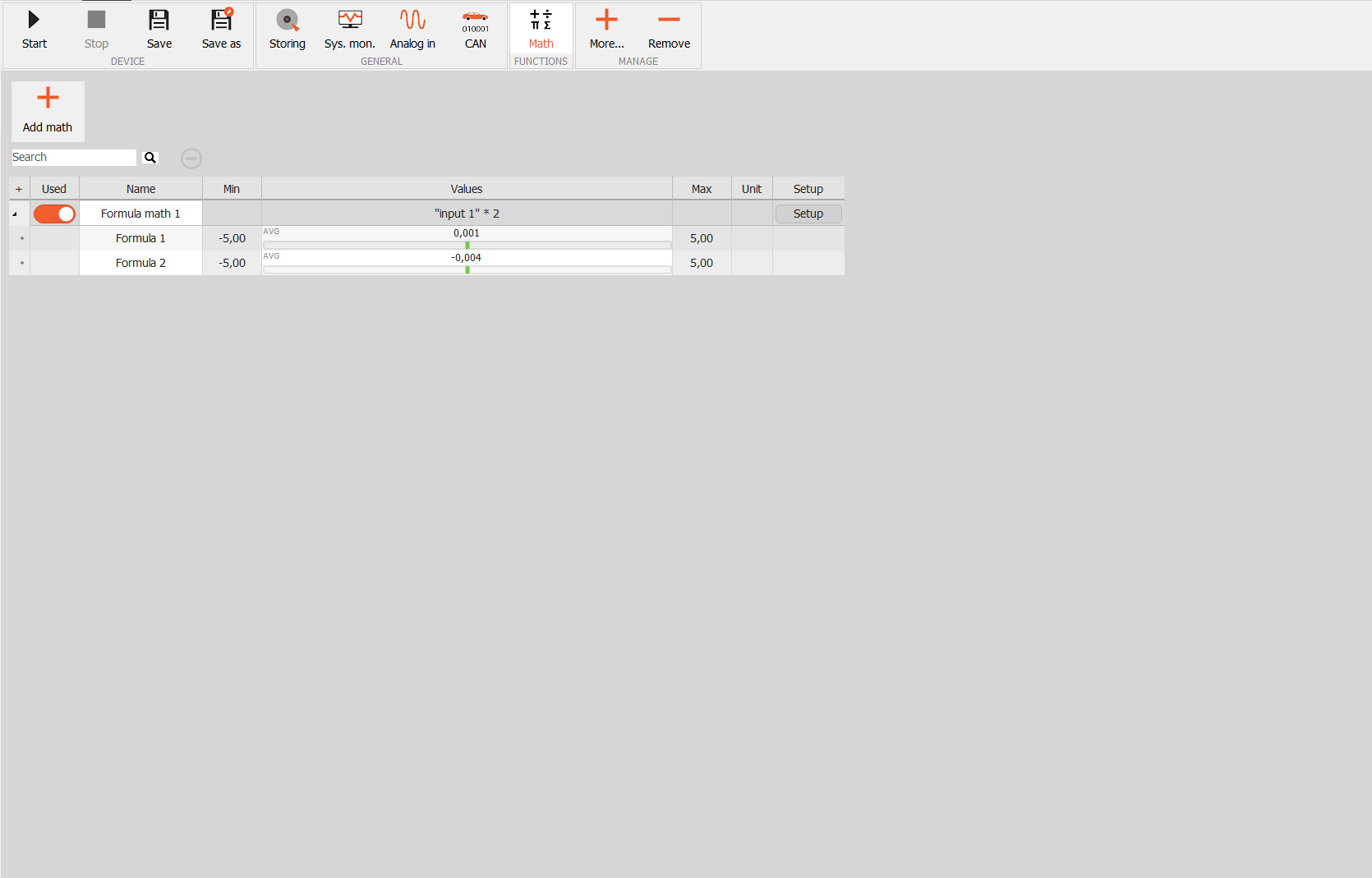
Task: Select the Formula math 1 name cell
Action: (x=140, y=214)
